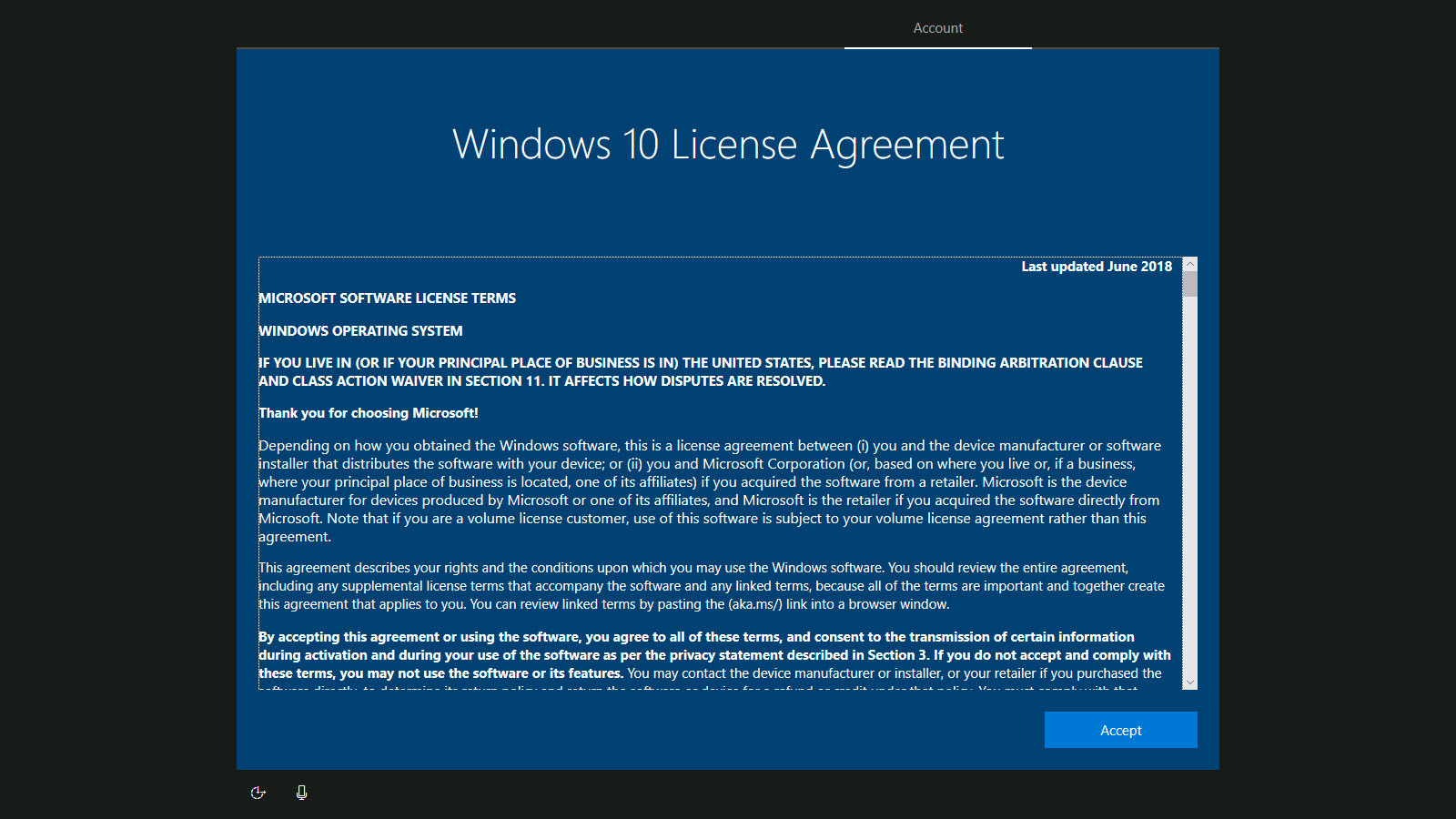Click the "Last updated June 2018" text
Screen dimensions: 1456x819
click(1096, 267)
